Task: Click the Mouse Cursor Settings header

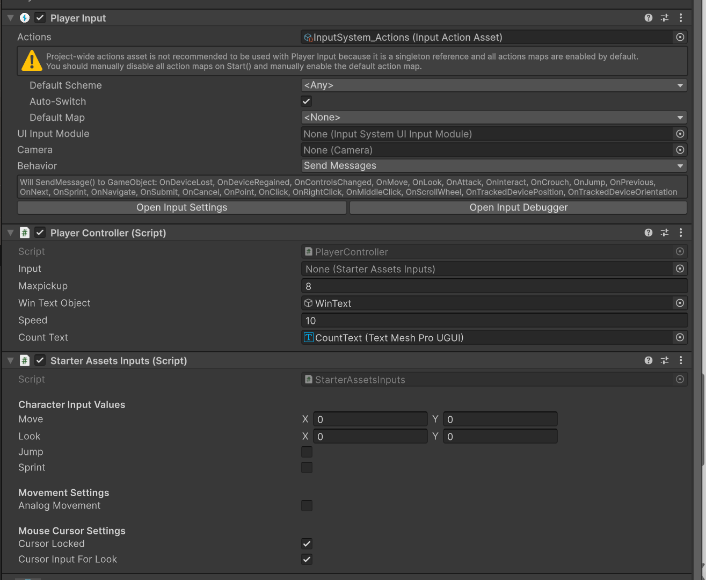Action: tap(72, 530)
